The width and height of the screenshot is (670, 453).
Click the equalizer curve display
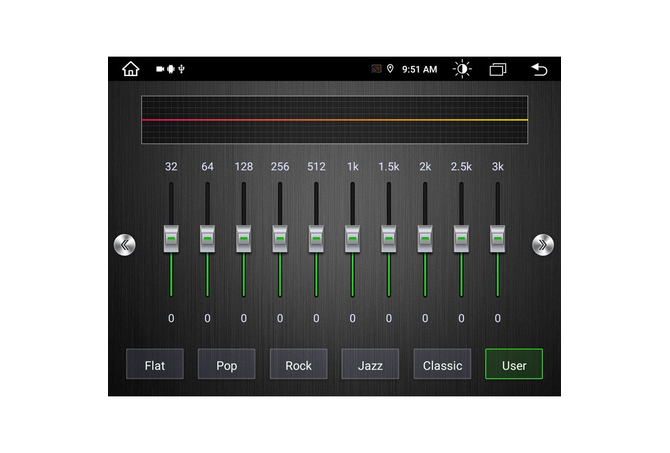tap(334, 120)
